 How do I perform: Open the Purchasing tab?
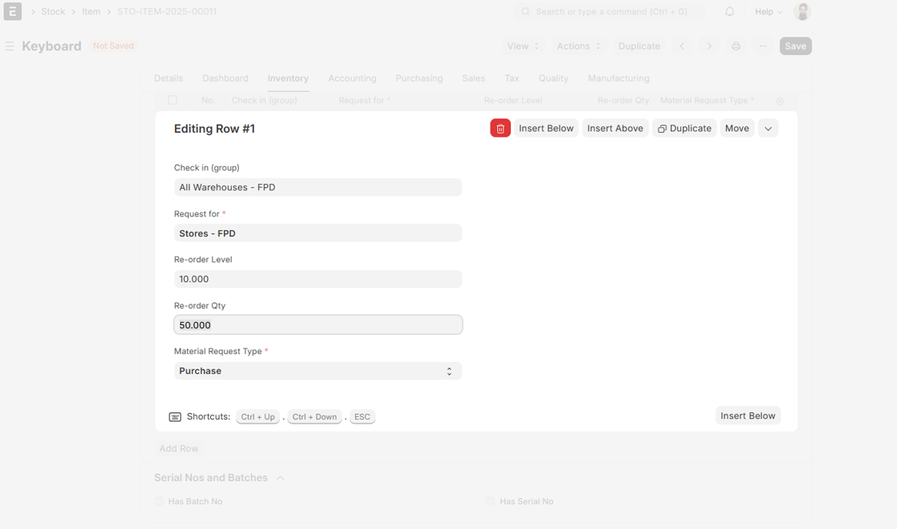click(x=419, y=78)
